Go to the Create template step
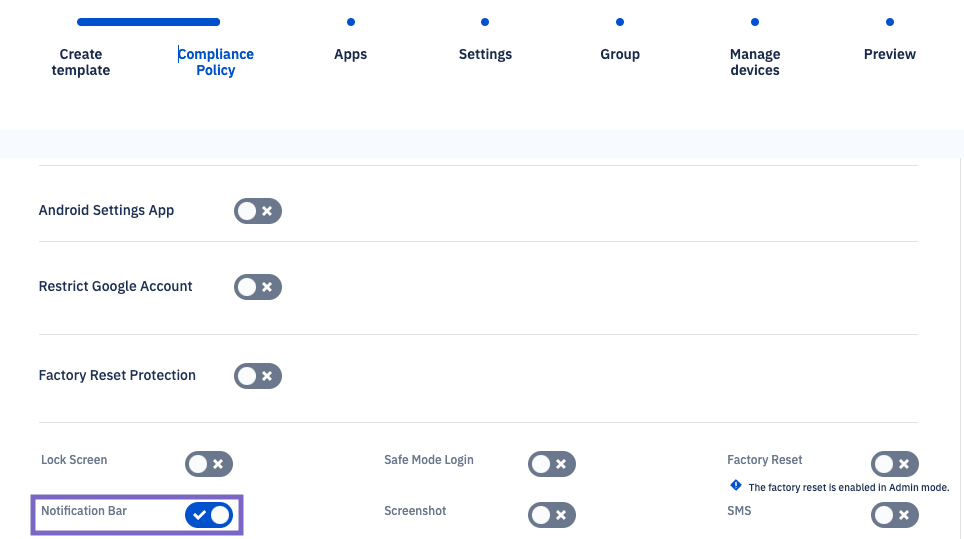This screenshot has height=539, width=964. tap(81, 62)
